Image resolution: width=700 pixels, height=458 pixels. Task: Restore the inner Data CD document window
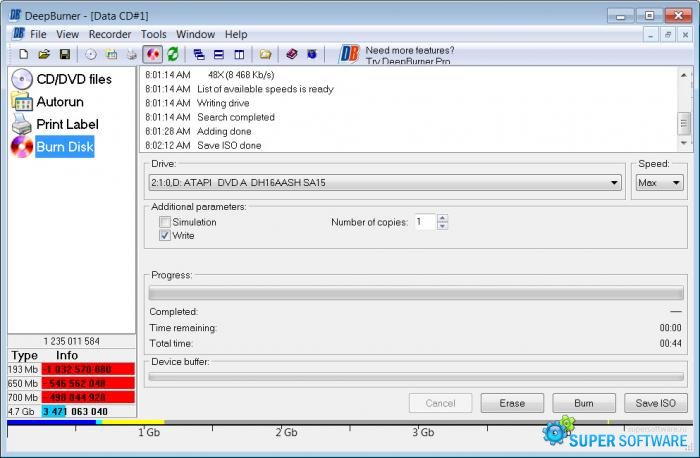(668, 34)
